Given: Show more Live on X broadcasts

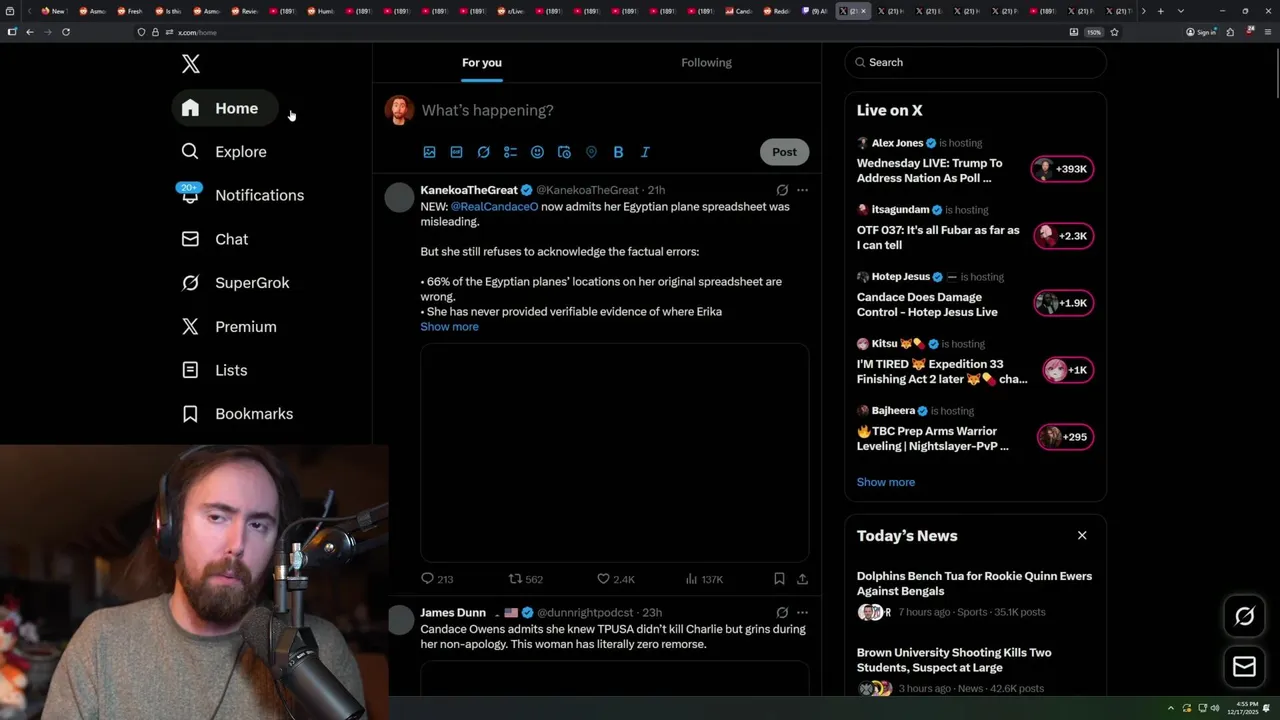Looking at the screenshot, I should point(886,482).
